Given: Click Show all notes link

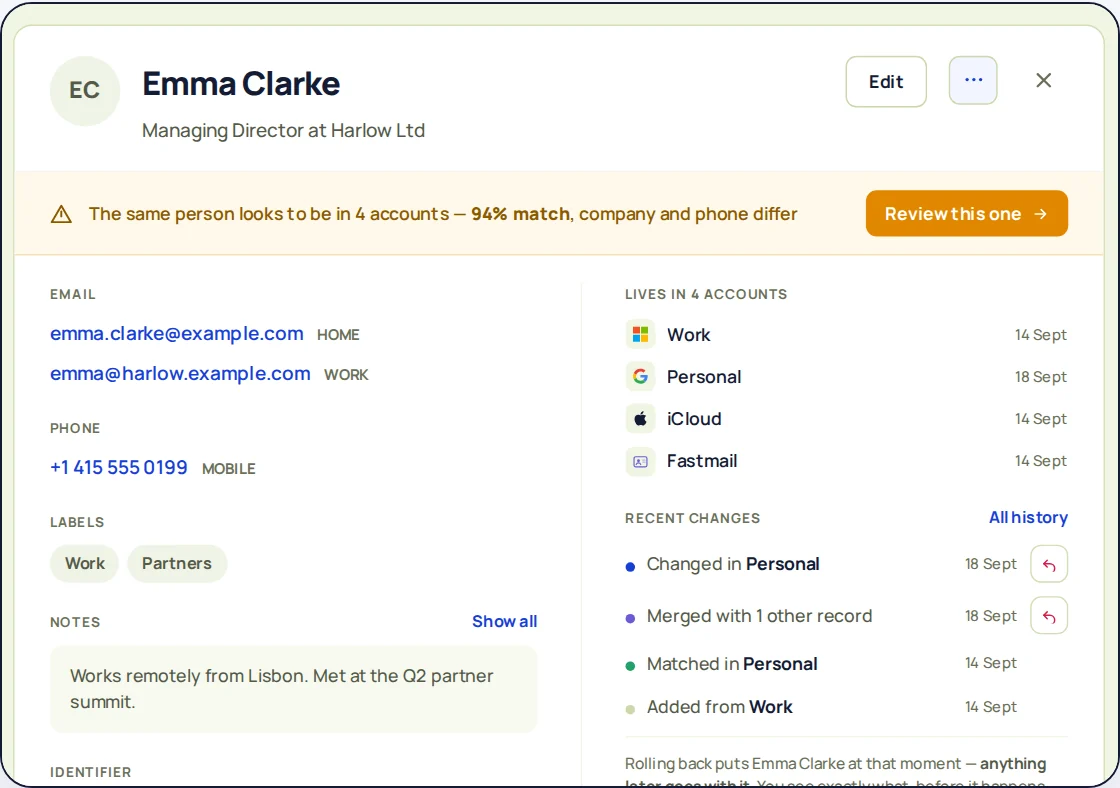Looking at the screenshot, I should (504, 622).
